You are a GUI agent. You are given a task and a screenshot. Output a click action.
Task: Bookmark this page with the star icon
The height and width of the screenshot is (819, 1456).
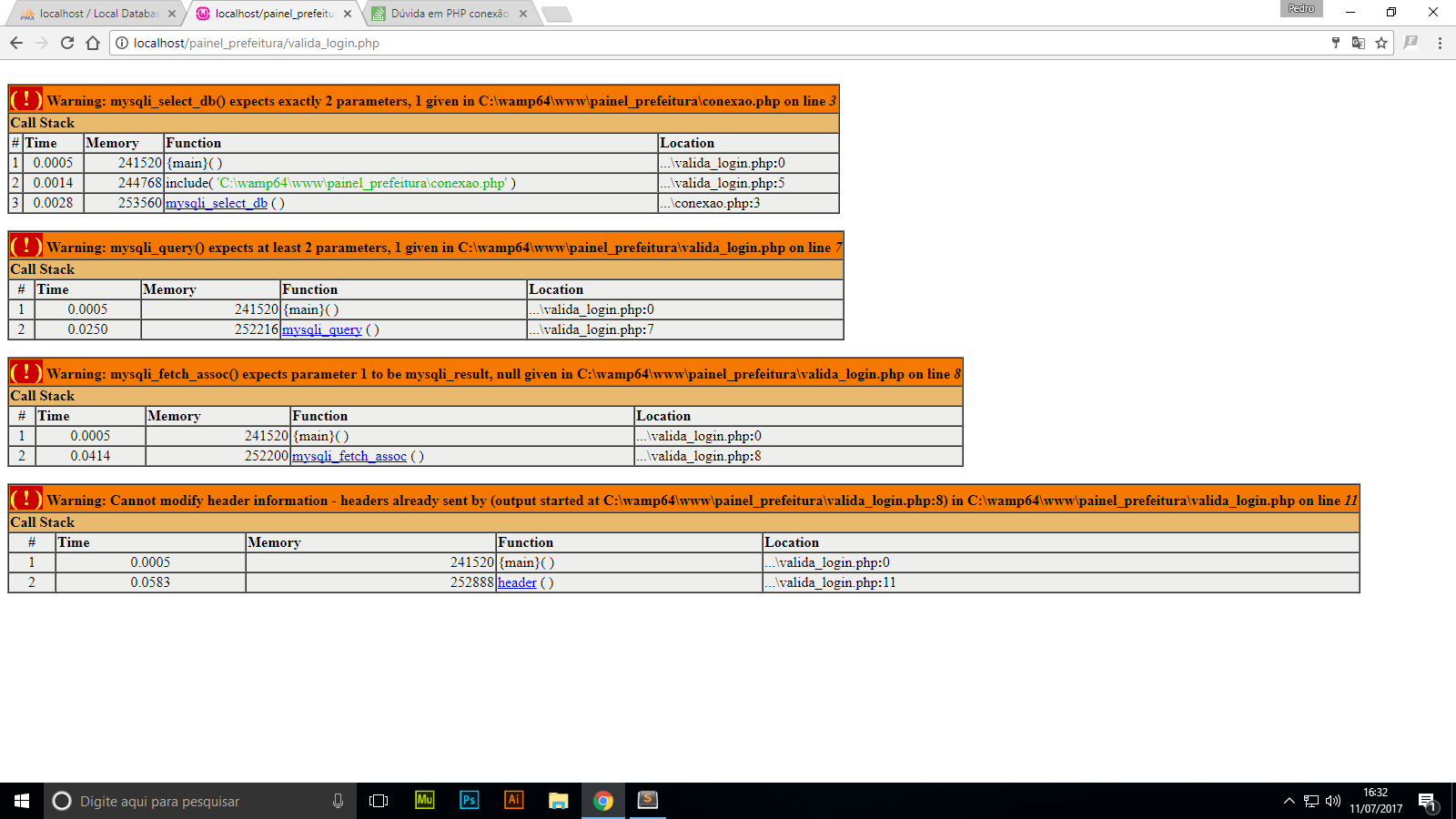tap(1381, 43)
